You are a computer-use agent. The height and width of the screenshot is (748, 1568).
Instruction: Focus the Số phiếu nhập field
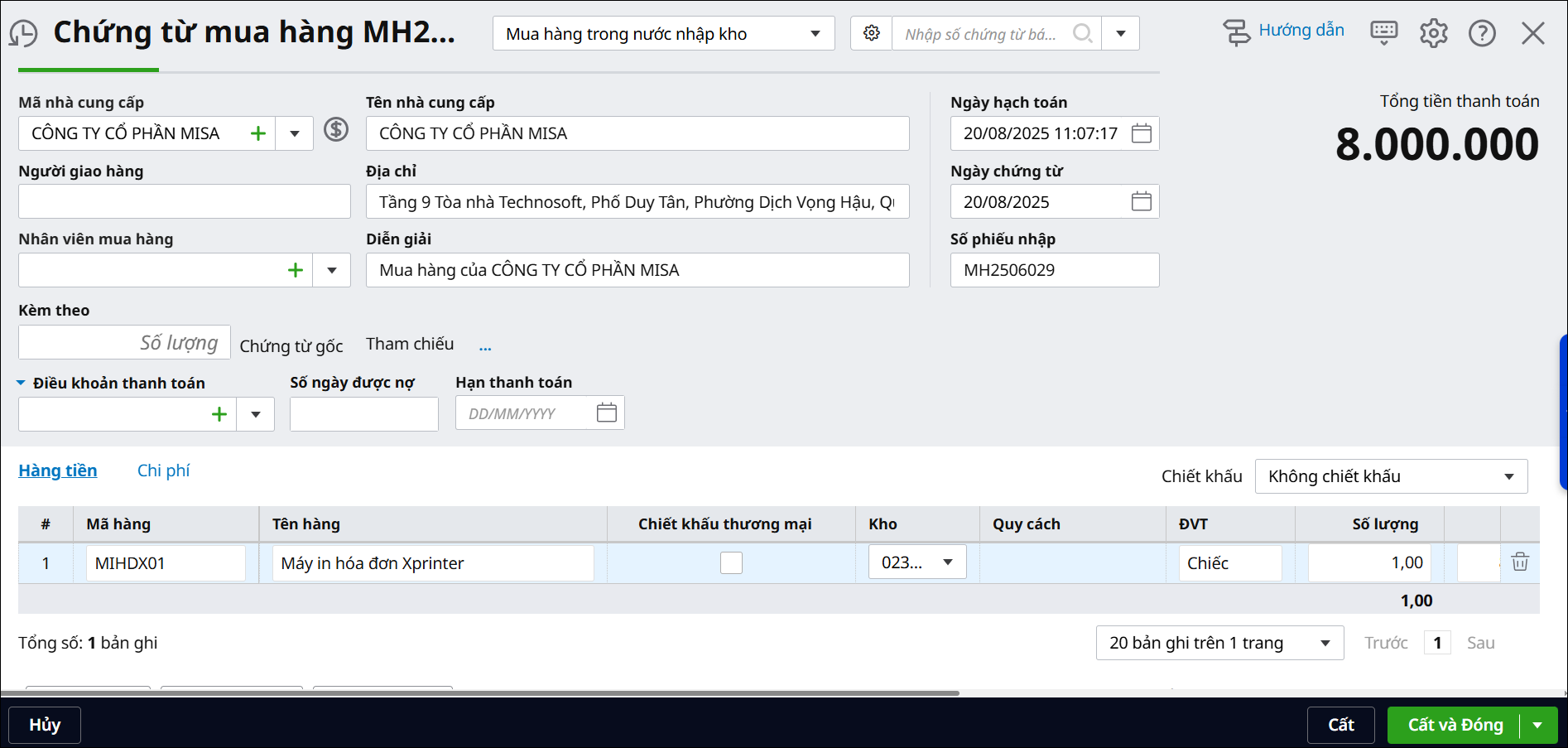tap(1055, 270)
